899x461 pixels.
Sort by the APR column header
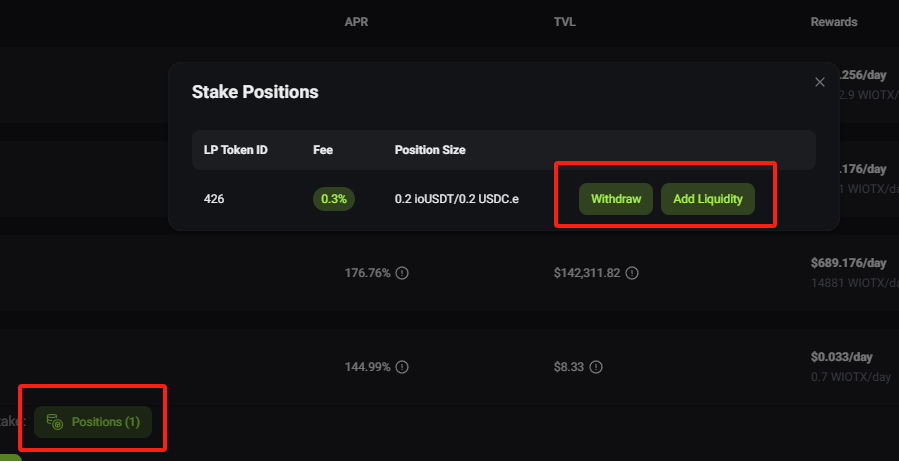tap(357, 22)
